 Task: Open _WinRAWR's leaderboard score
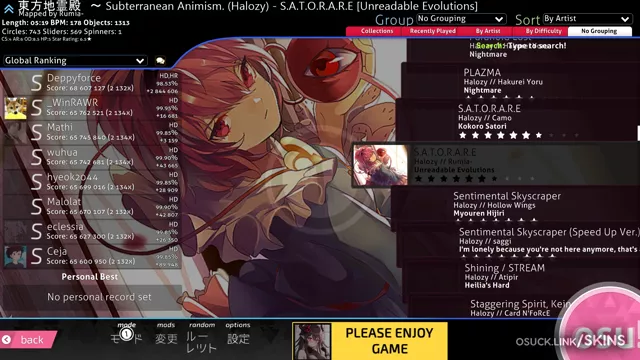click(91, 108)
